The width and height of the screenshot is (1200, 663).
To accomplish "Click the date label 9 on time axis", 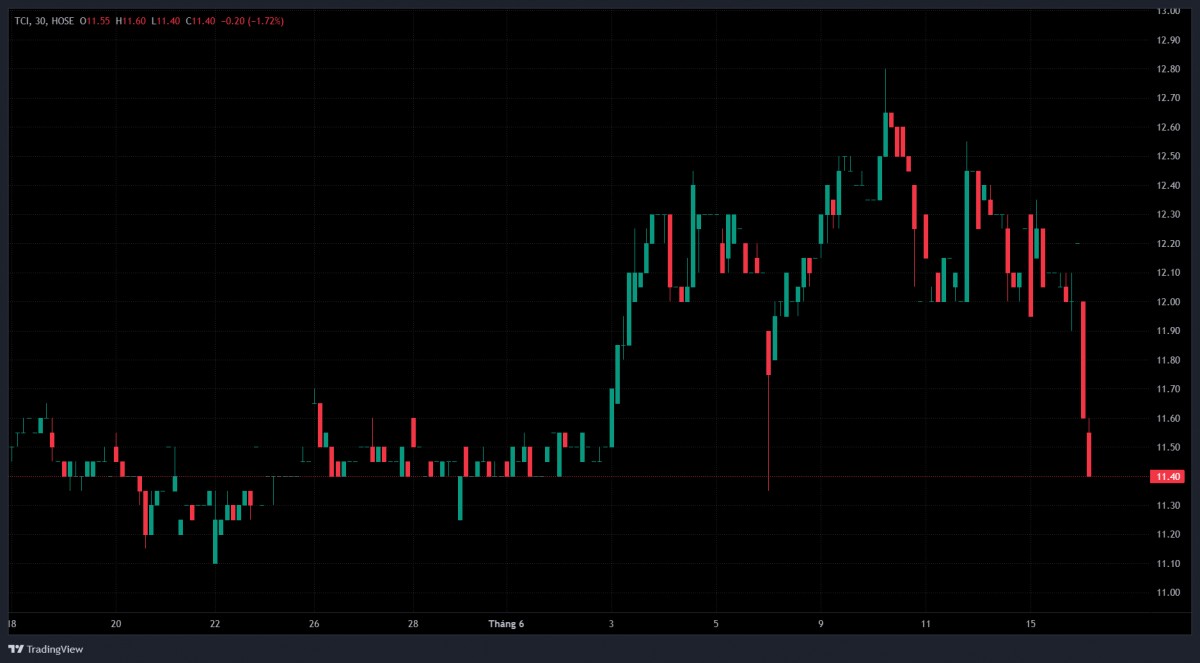I will pyautogui.click(x=821, y=624).
